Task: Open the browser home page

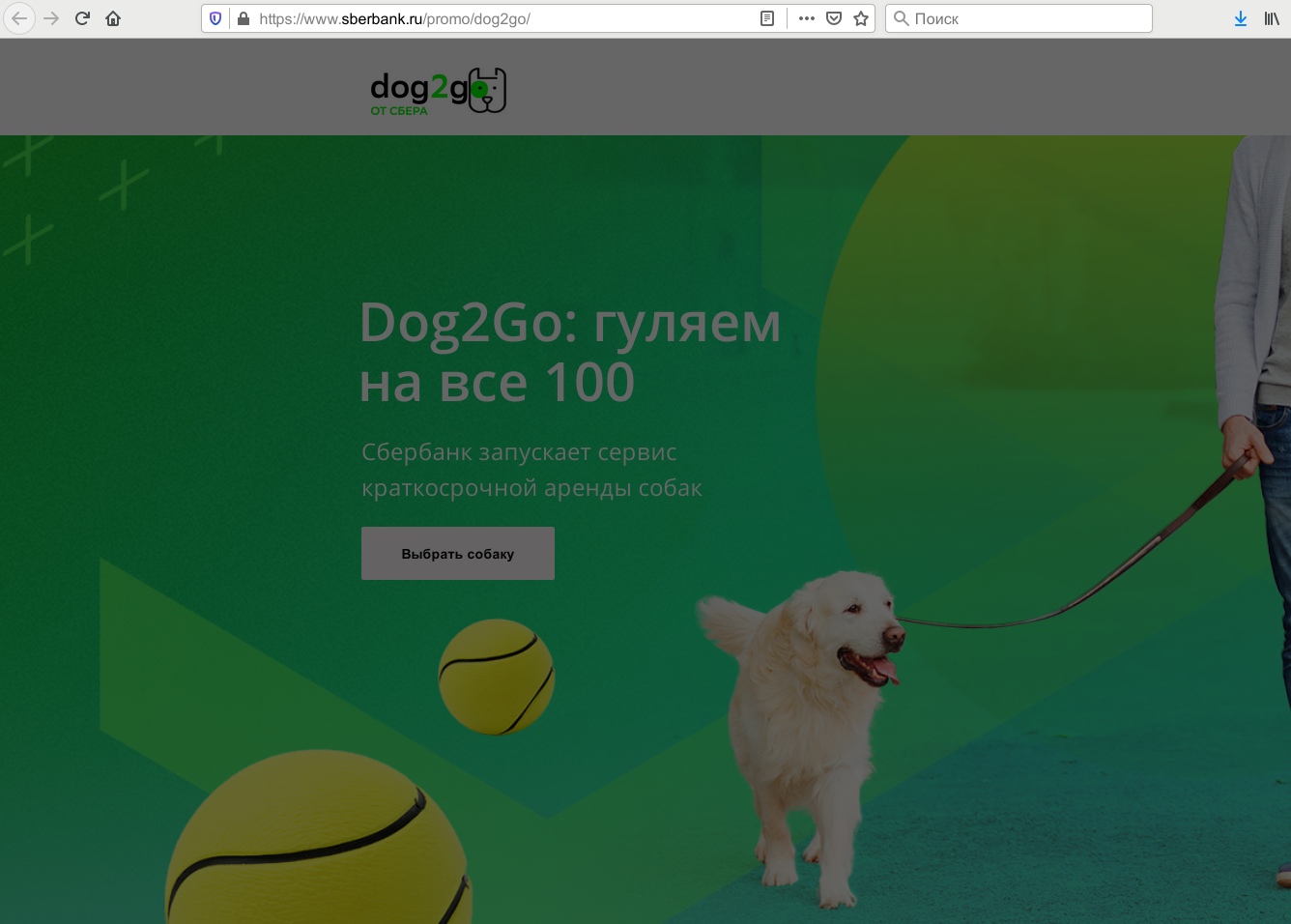Action: pyautogui.click(x=113, y=18)
